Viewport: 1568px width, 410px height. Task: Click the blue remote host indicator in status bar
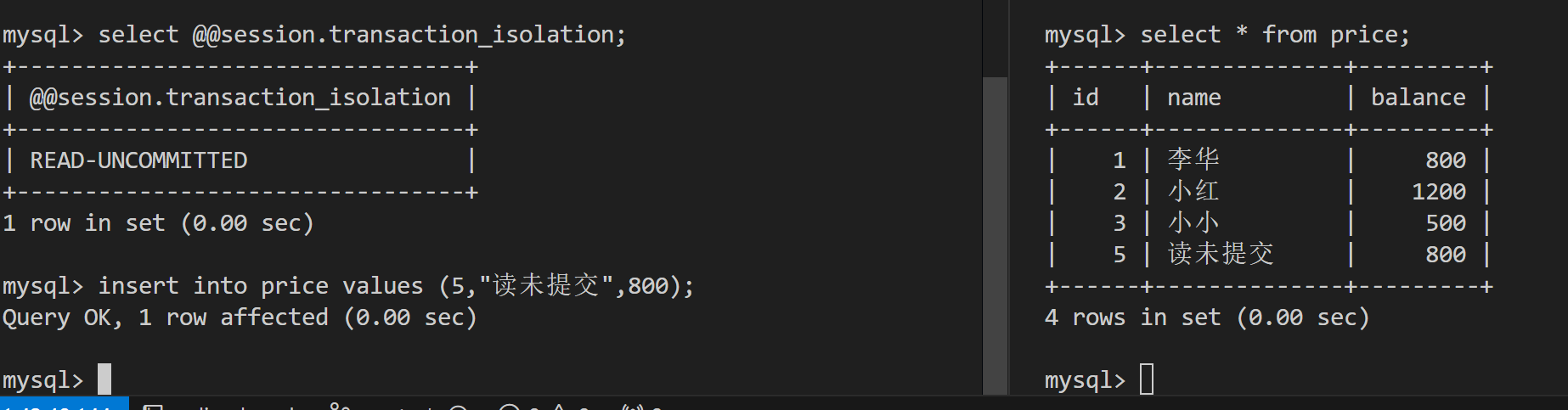pos(64,403)
